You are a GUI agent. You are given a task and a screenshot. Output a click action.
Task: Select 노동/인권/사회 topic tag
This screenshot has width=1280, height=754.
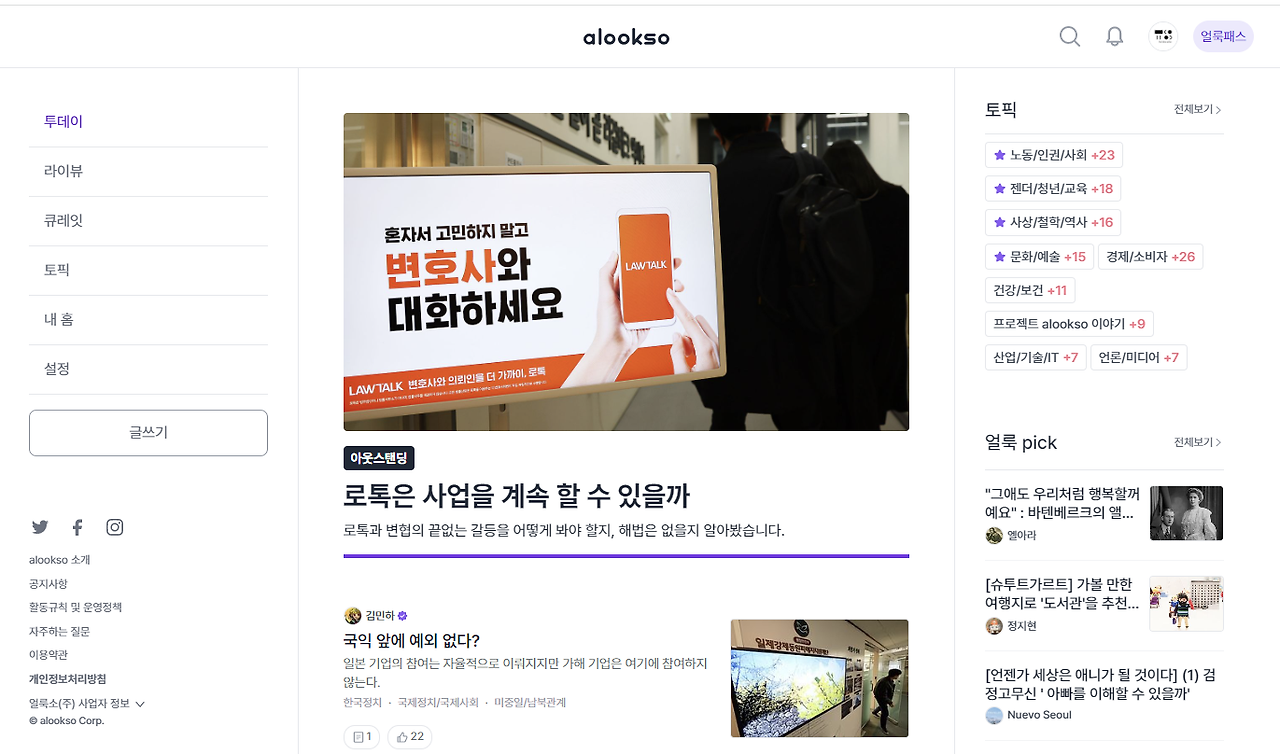(x=1054, y=155)
